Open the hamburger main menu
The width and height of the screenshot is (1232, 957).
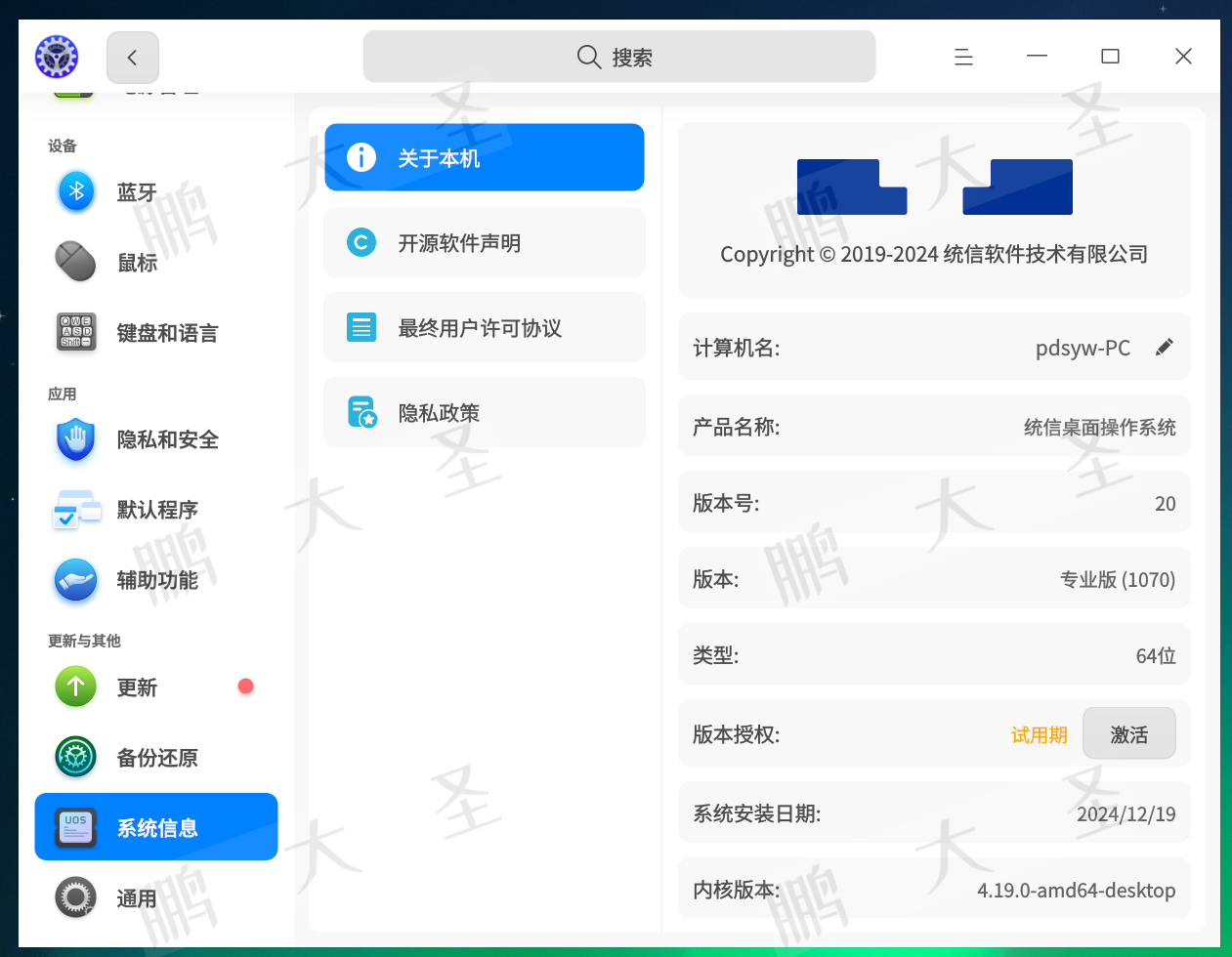(x=963, y=57)
